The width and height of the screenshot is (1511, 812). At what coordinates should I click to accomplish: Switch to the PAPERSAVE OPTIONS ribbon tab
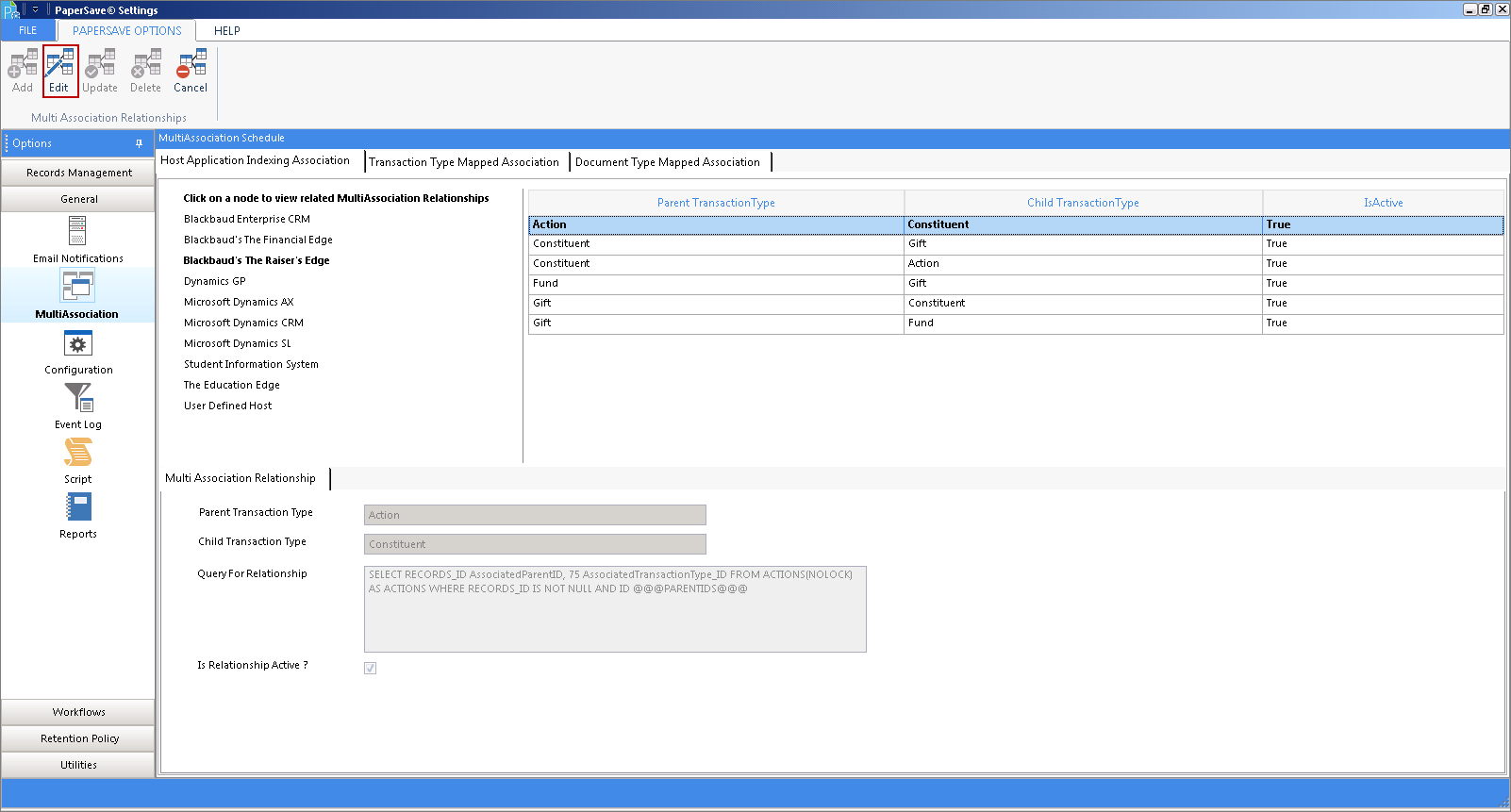(x=127, y=30)
